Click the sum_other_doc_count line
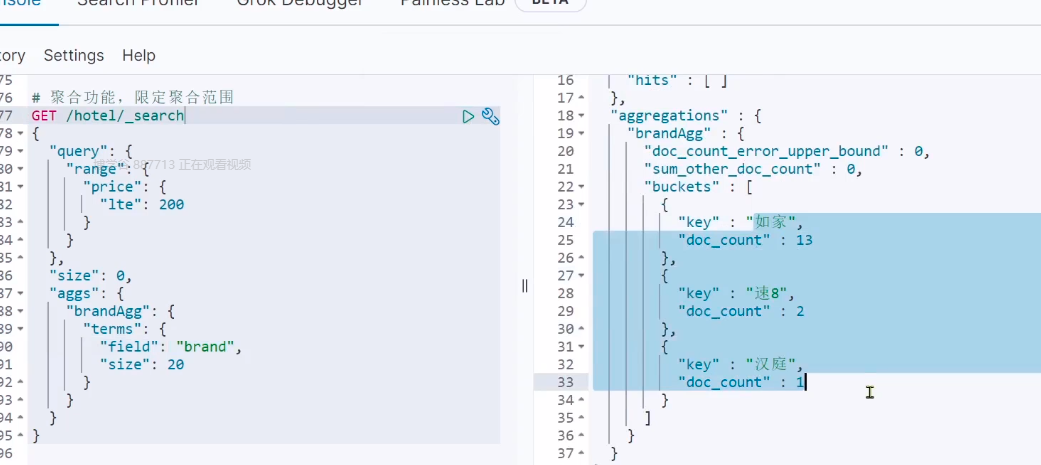Viewport: 1041px width, 465px height. [x=753, y=169]
